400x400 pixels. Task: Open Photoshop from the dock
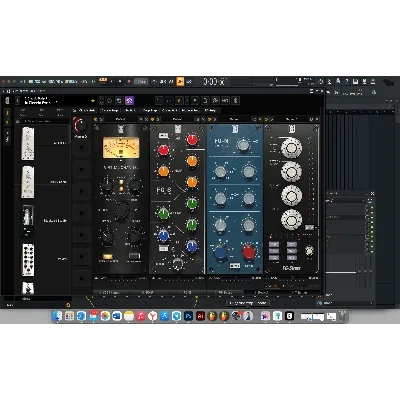pos(188,316)
